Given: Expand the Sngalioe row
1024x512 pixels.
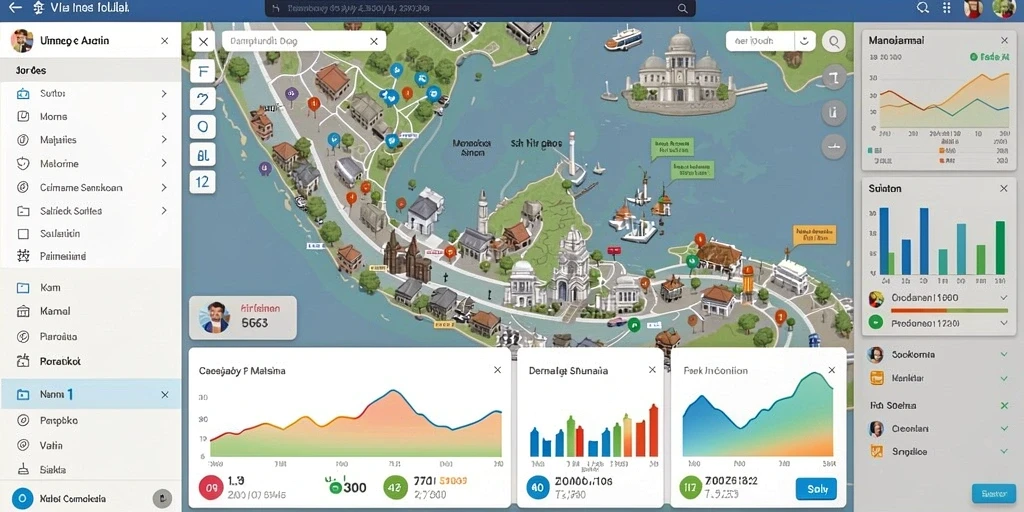Looking at the screenshot, I should [1004, 451].
